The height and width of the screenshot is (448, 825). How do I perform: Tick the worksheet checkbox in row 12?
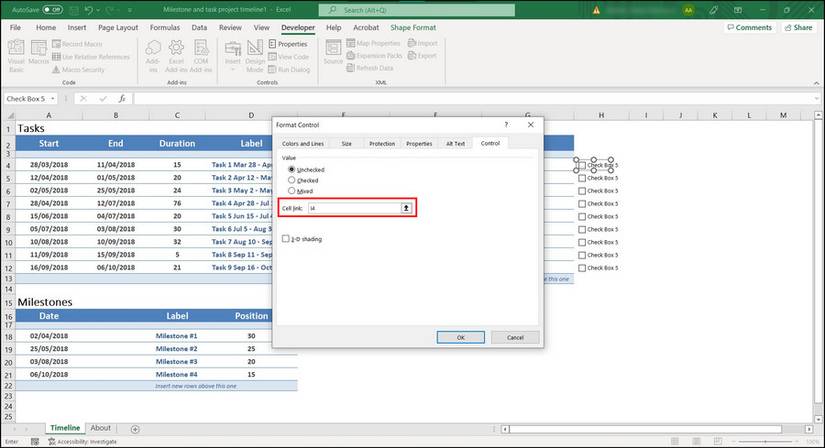point(582,268)
